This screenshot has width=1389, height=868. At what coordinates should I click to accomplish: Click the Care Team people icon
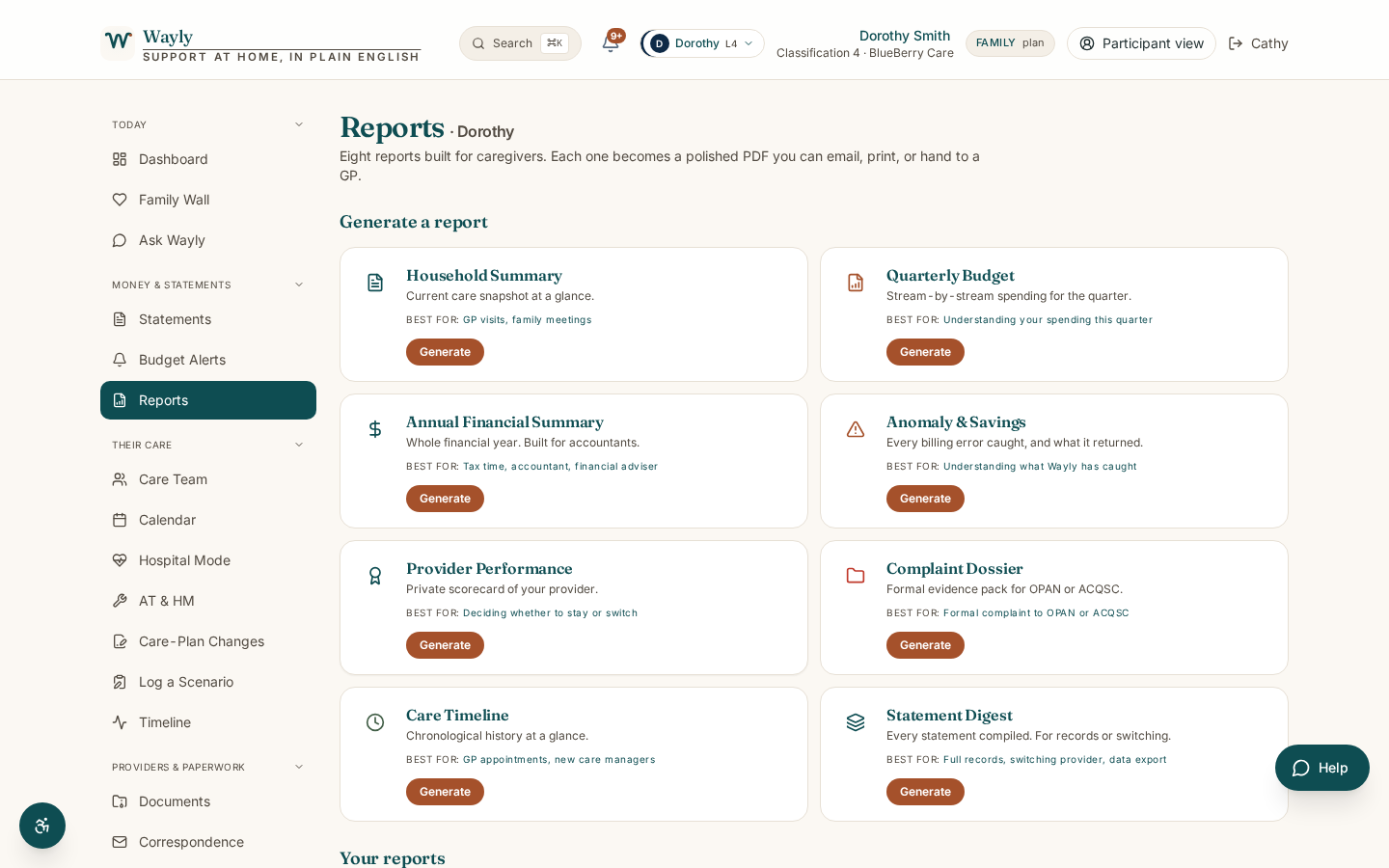coord(120,479)
